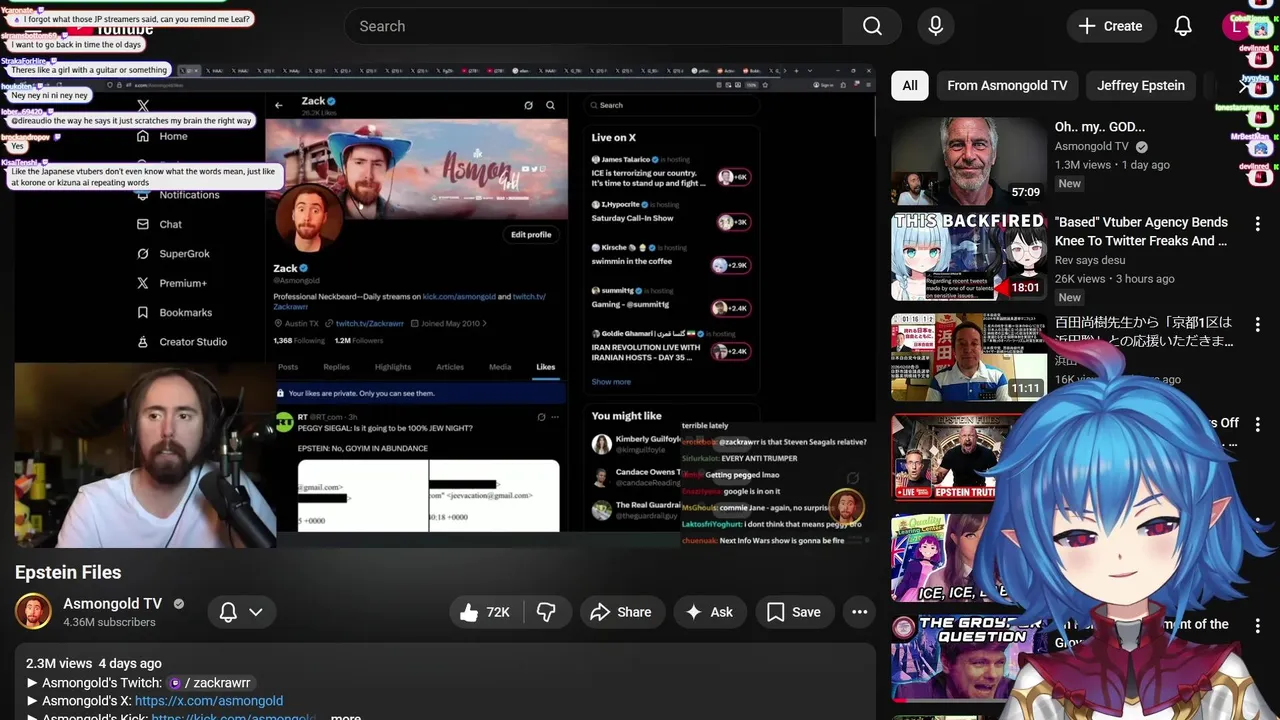Select the Jeffrey Epstein filter chip
Screen dimensions: 1280x720
1141,85
